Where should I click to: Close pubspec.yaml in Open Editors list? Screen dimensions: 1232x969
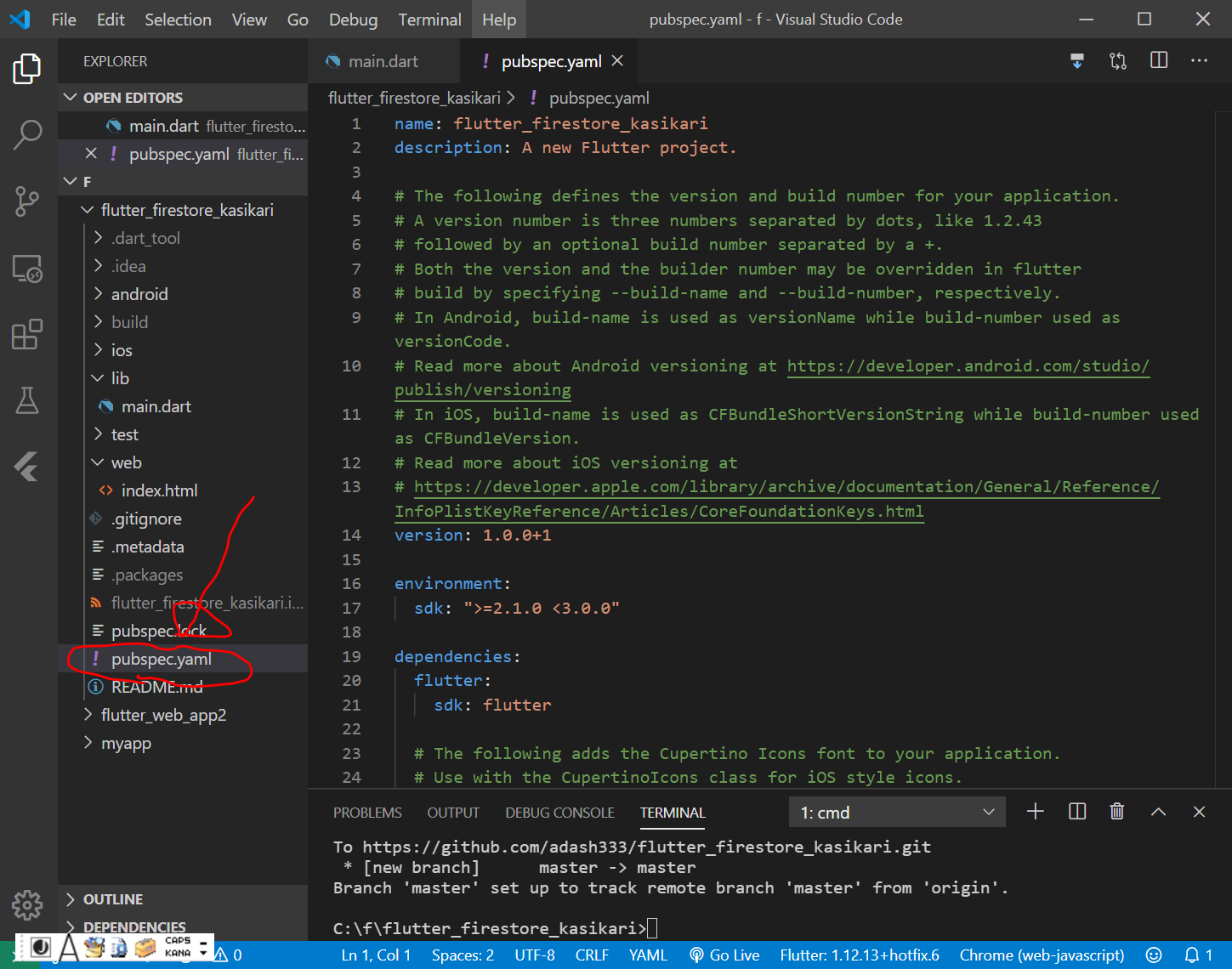pyautogui.click(x=91, y=153)
